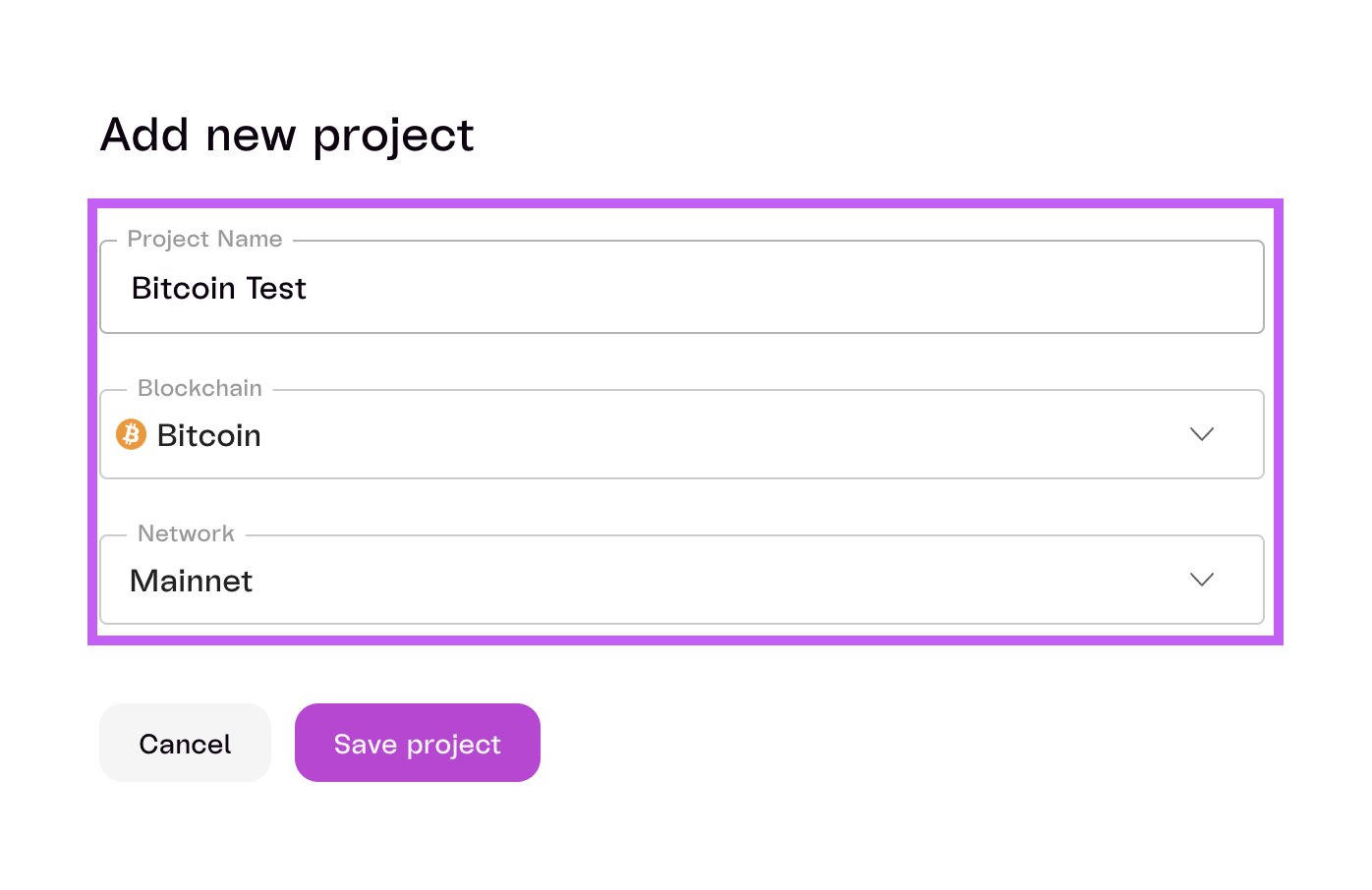Image resolution: width=1372 pixels, height=890 pixels.
Task: Expand the Network dropdown chevron
Action: [x=1201, y=580]
